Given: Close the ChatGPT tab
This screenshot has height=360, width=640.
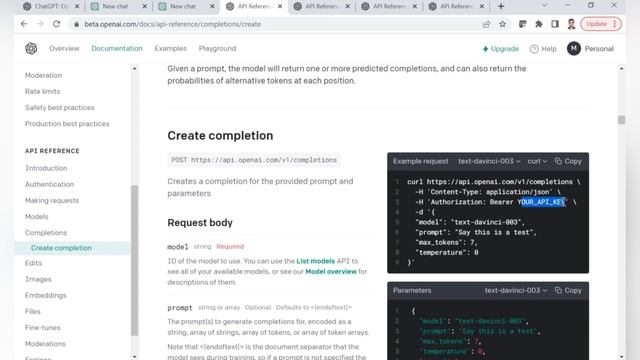Looking at the screenshot, I should click(x=77, y=6).
